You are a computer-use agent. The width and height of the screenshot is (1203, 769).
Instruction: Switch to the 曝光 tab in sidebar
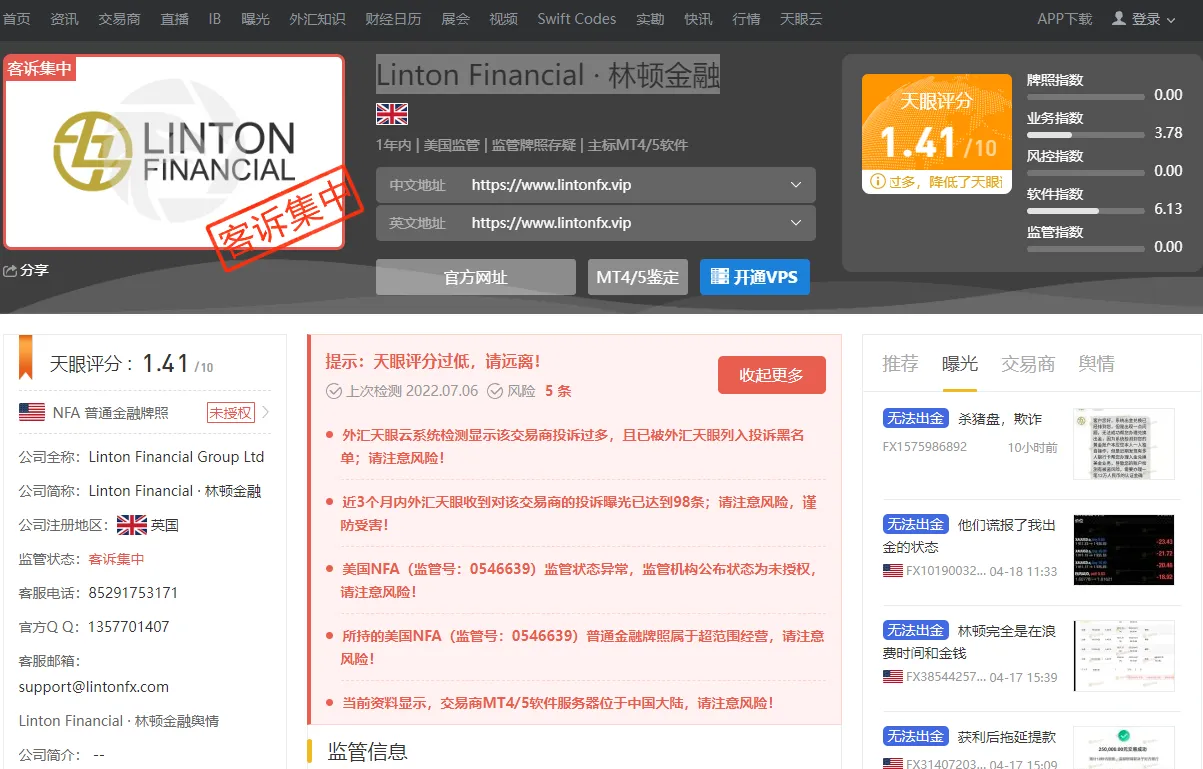click(x=960, y=364)
